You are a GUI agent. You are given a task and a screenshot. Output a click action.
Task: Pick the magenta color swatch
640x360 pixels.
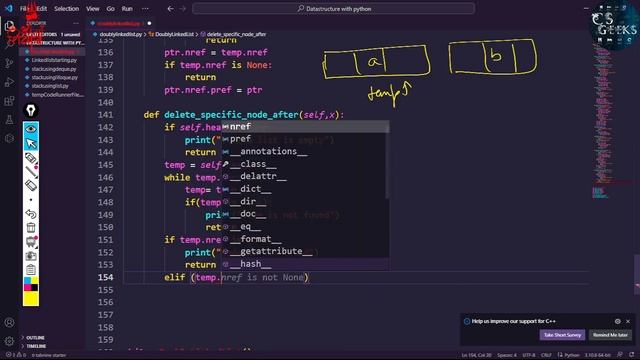[27, 287]
